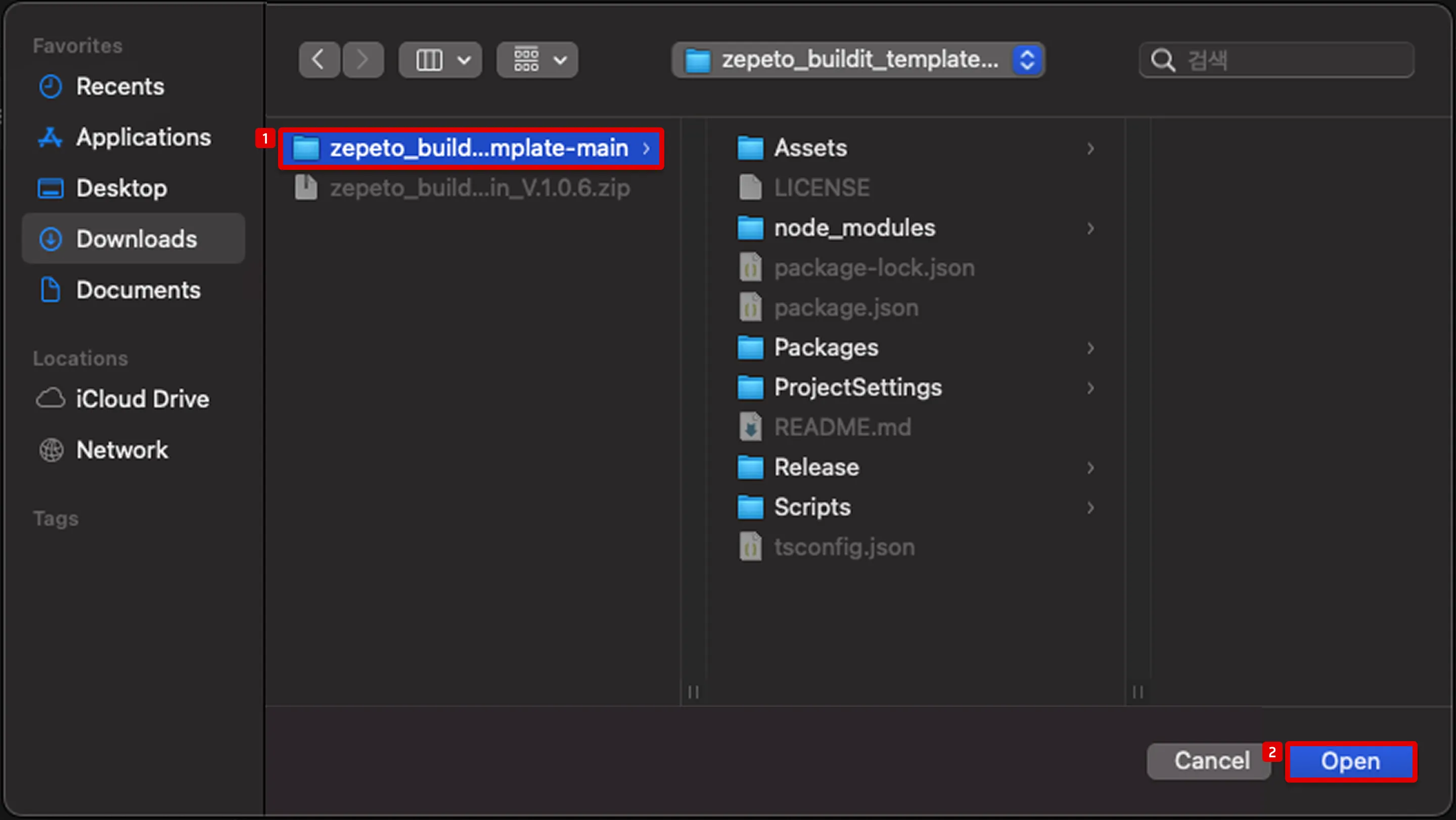Expand the Assets folder chevron
1456x820 pixels.
[1090, 149]
